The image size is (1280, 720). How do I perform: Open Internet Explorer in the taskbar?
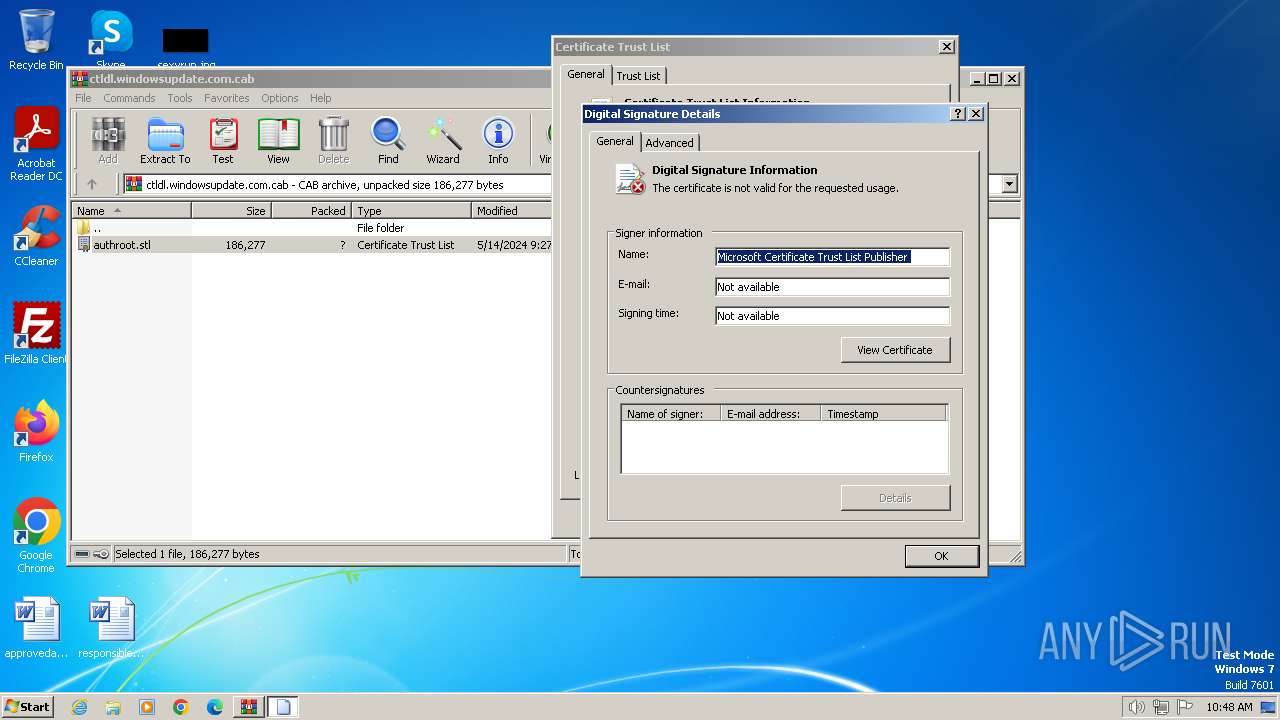[79, 707]
